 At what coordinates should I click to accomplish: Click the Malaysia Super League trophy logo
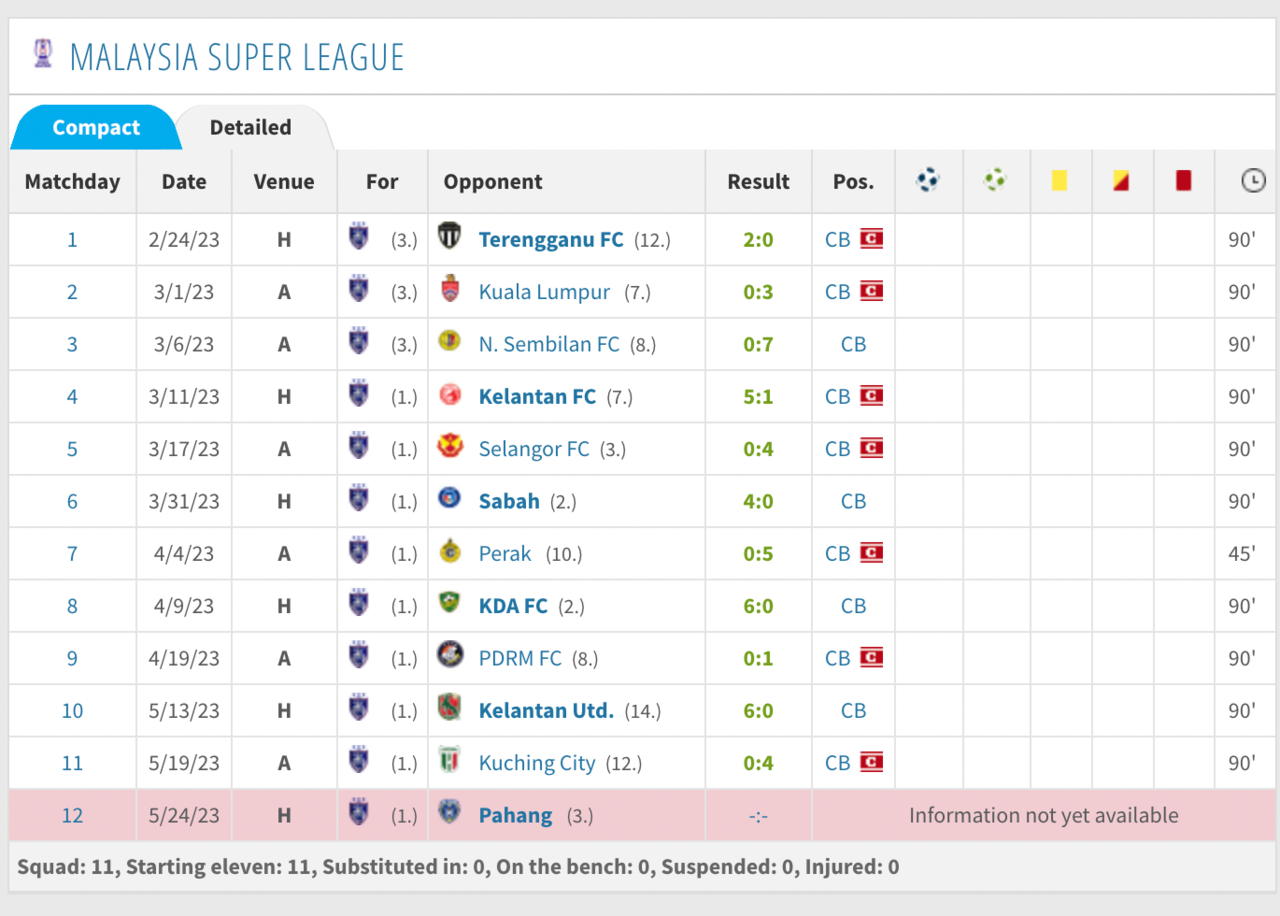click(42, 54)
